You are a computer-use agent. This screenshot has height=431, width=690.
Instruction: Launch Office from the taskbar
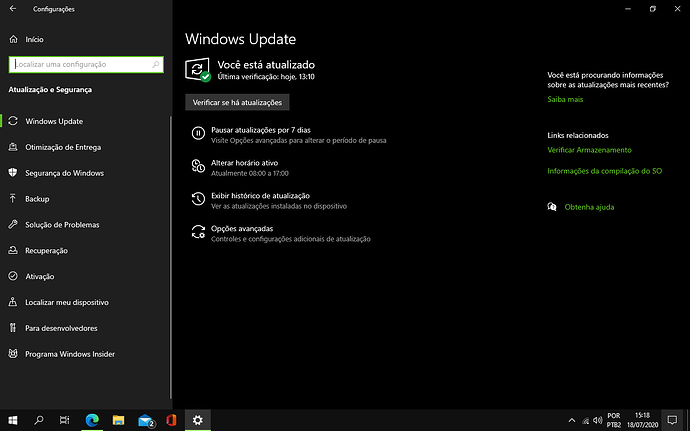pyautogui.click(x=171, y=420)
